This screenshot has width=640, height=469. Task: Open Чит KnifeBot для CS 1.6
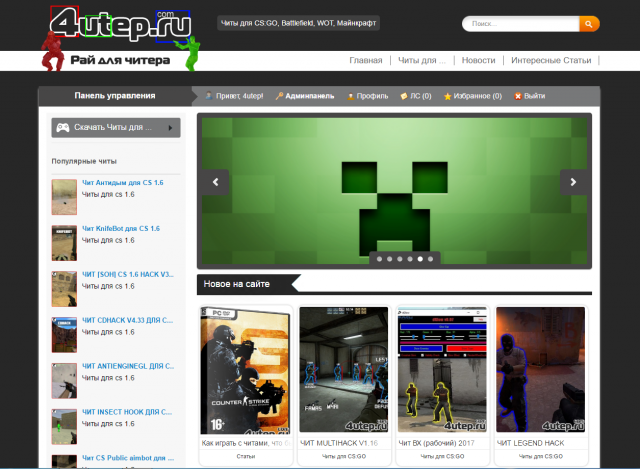[121, 229]
